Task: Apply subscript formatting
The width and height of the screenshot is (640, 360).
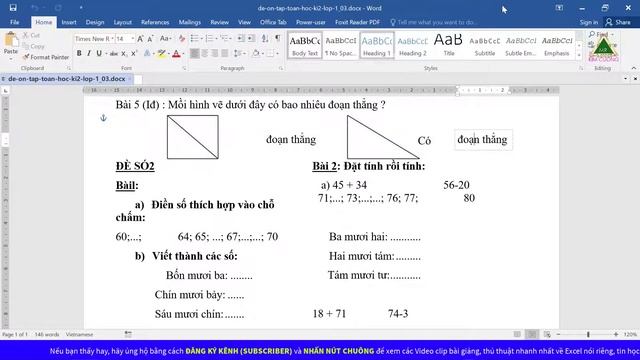Action: click(x=124, y=53)
